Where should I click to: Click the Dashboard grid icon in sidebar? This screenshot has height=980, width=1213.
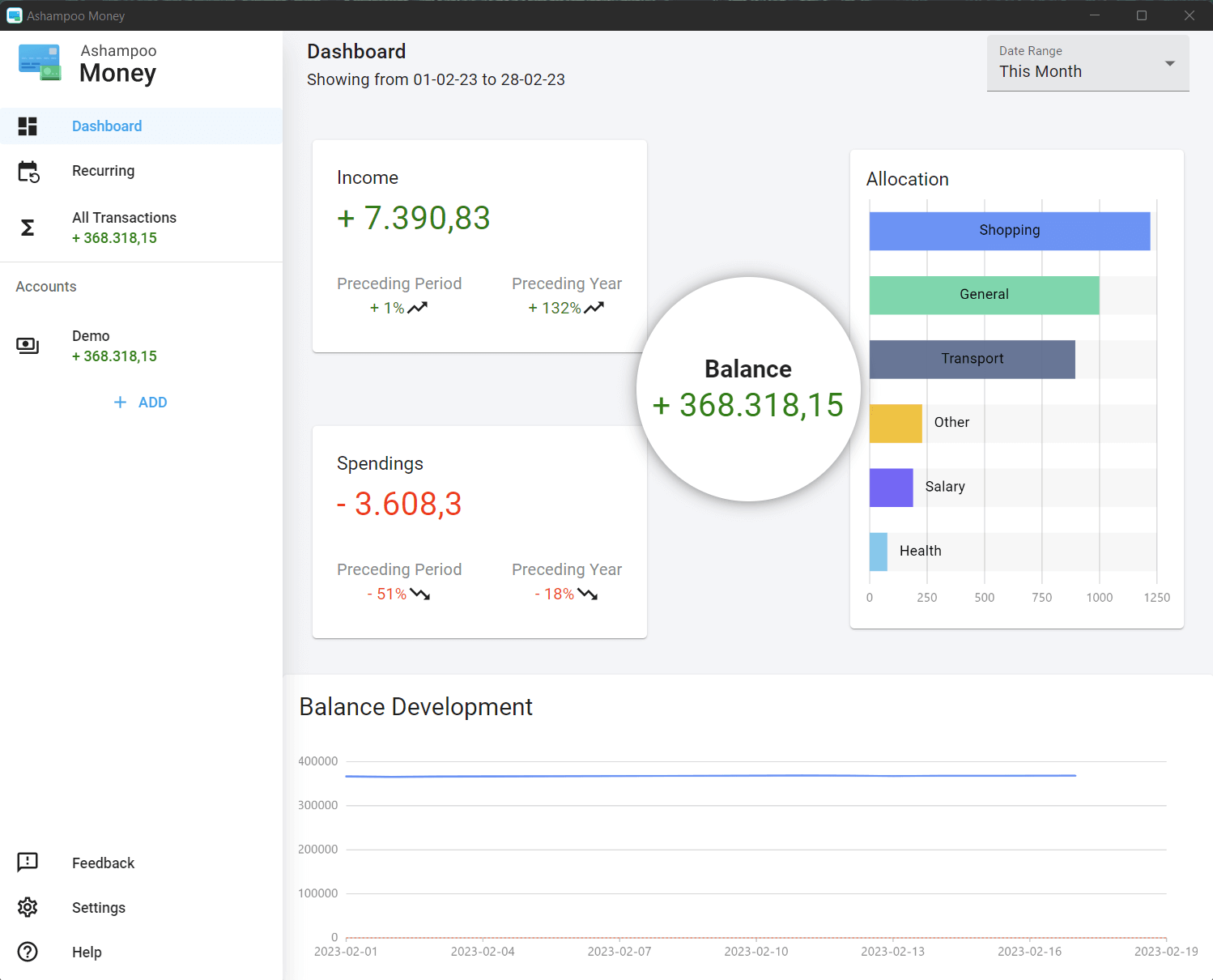28,126
